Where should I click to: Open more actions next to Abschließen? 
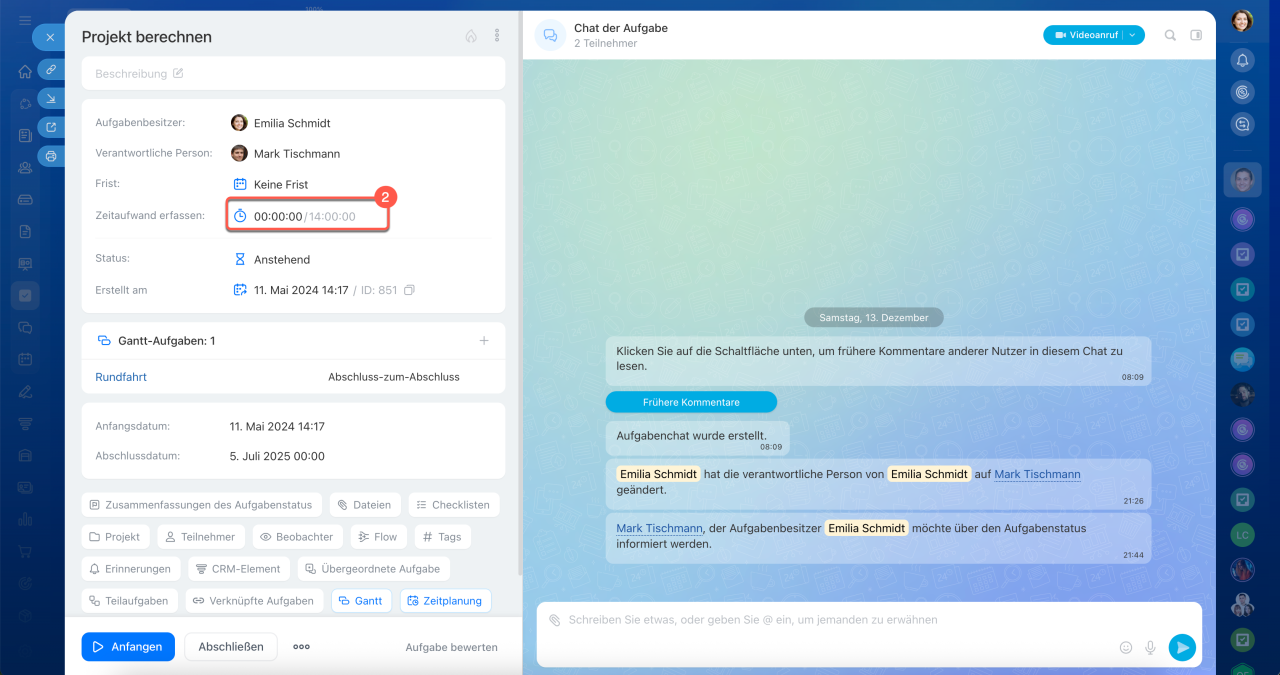tap(301, 647)
